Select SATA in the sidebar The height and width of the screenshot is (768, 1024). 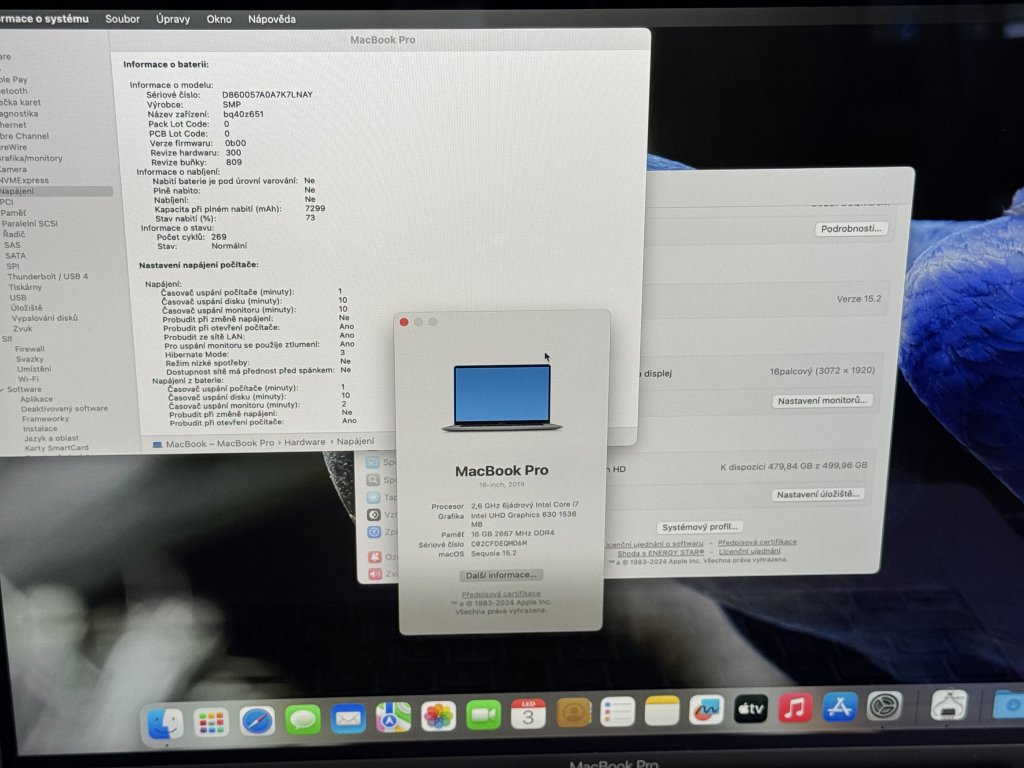coord(16,255)
